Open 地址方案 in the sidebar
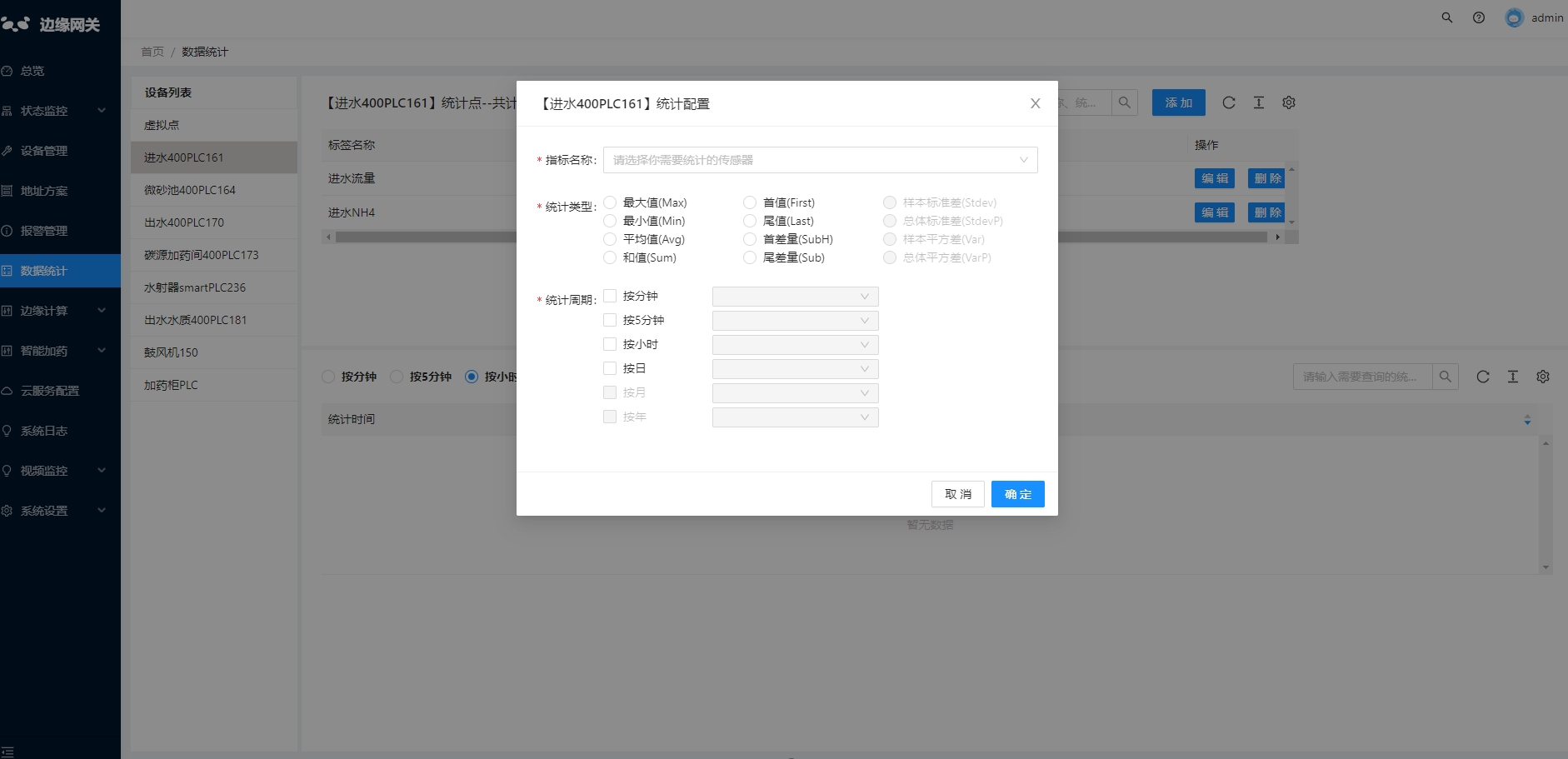 point(60,191)
